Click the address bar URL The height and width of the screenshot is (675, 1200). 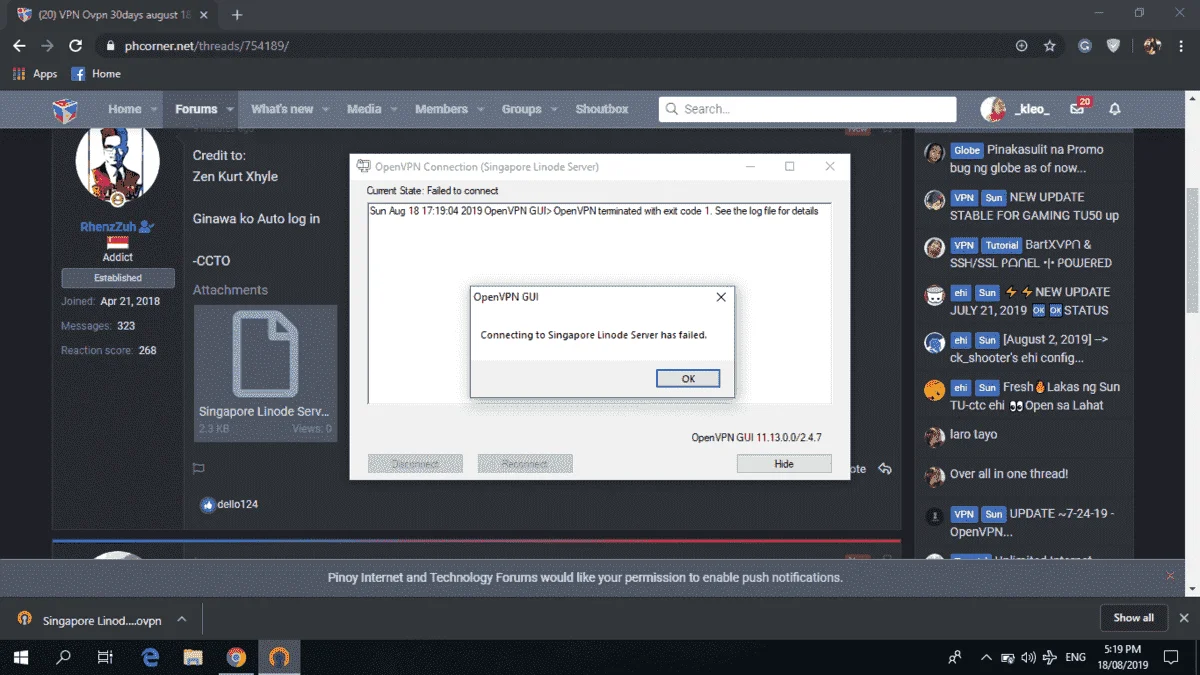(x=207, y=46)
